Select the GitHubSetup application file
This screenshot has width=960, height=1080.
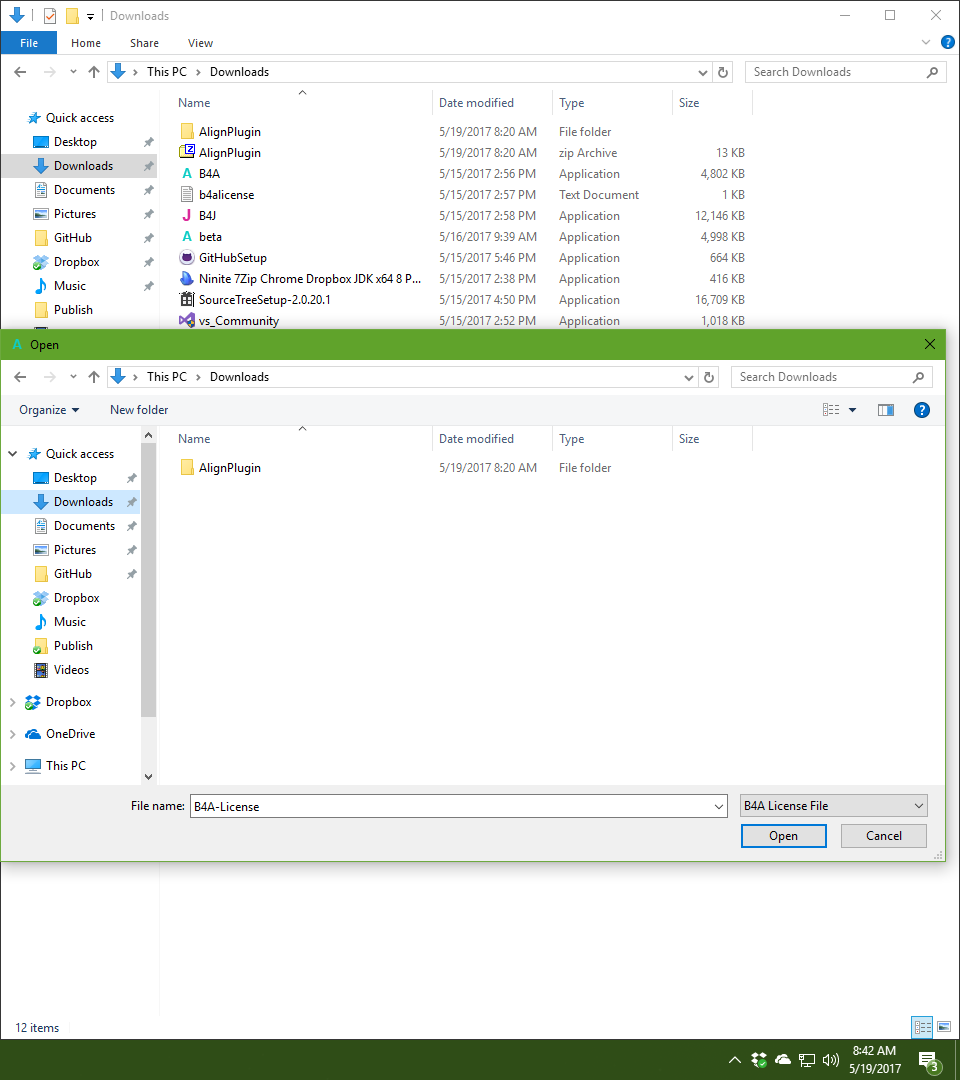(x=233, y=258)
